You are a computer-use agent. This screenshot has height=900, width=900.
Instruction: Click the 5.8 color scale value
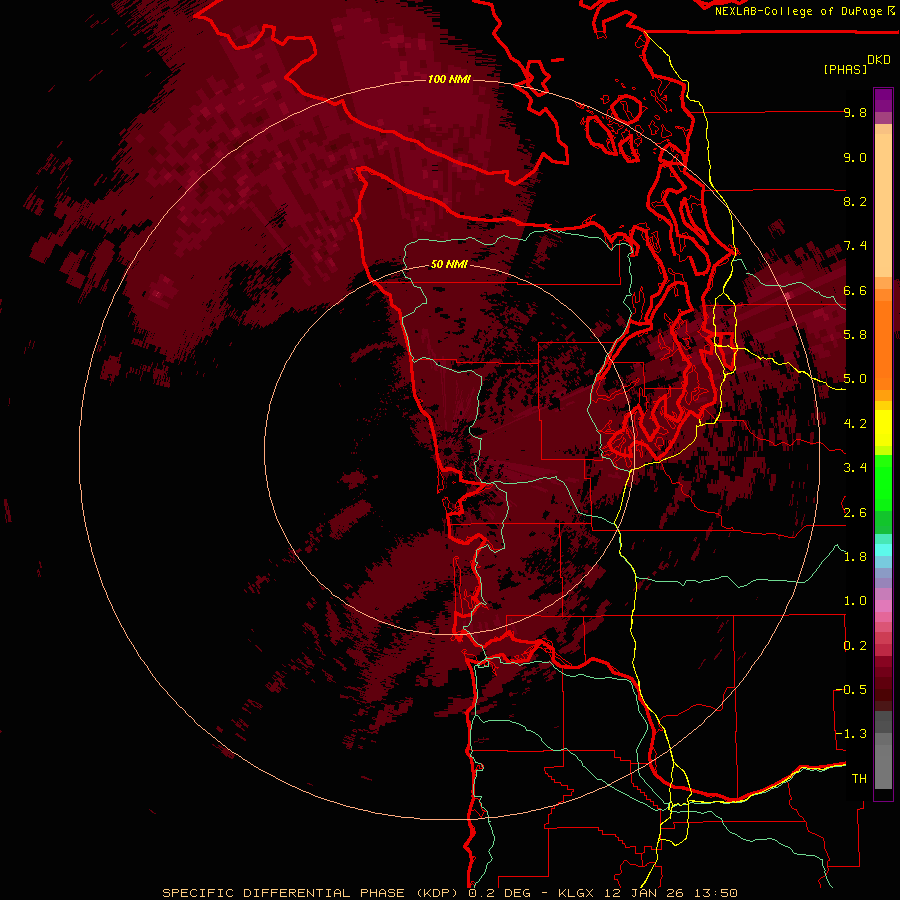[x=855, y=335]
